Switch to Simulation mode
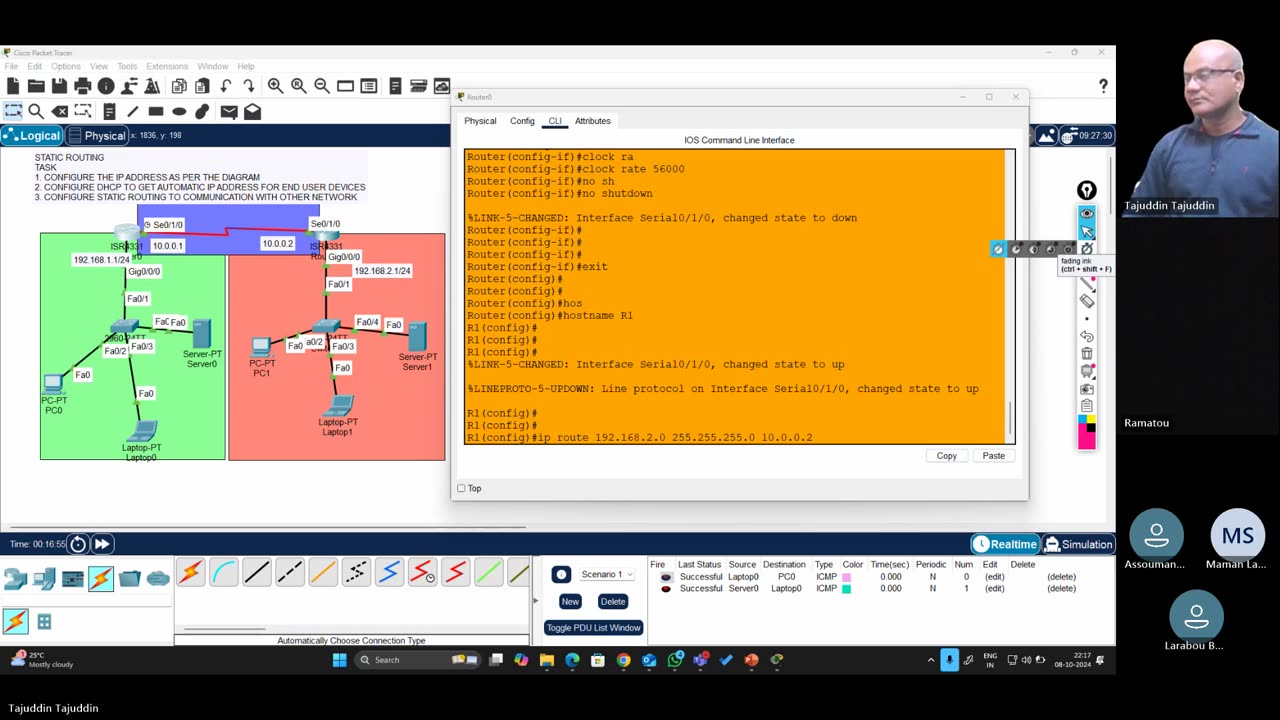This screenshot has width=1280, height=720. click(x=1078, y=544)
